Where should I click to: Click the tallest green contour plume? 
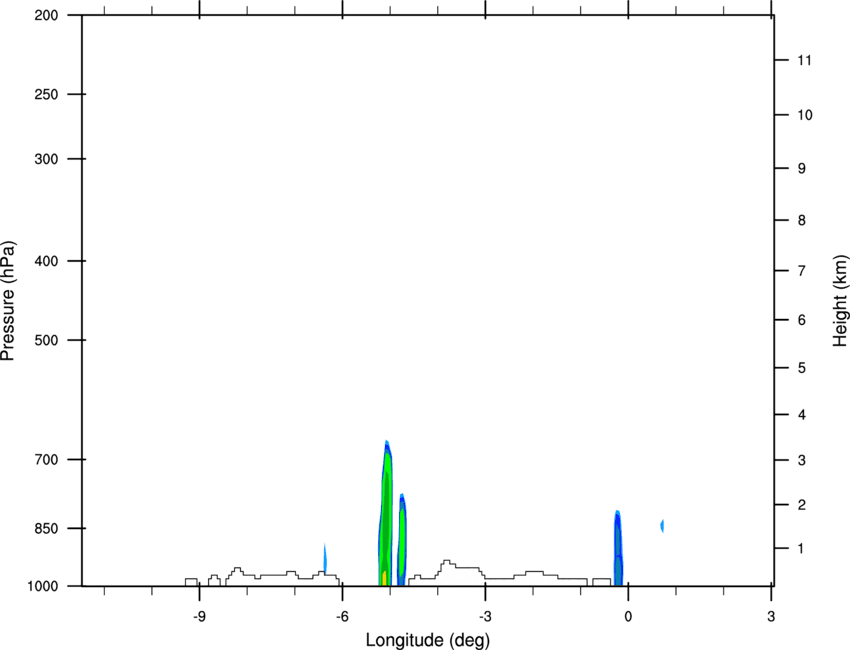tap(385, 513)
